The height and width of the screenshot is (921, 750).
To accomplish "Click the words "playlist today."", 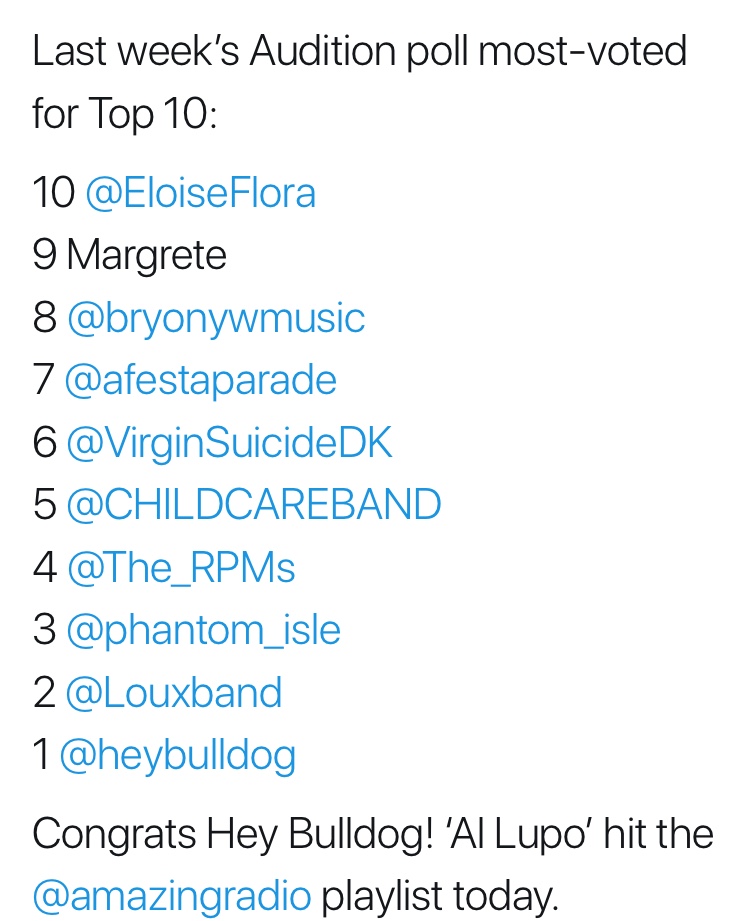I will (438, 897).
